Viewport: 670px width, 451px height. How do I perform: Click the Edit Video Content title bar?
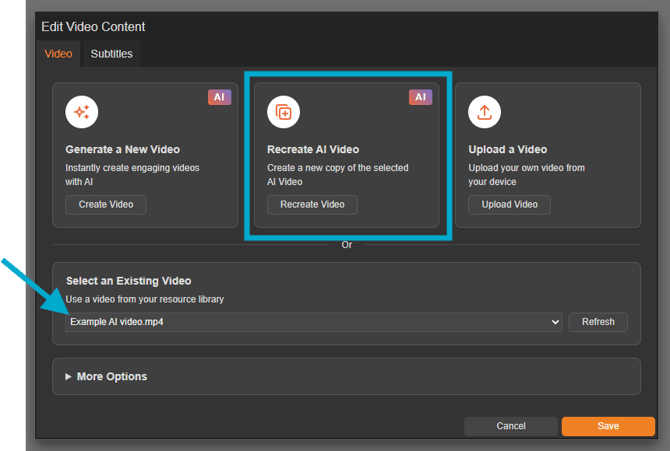point(93,26)
